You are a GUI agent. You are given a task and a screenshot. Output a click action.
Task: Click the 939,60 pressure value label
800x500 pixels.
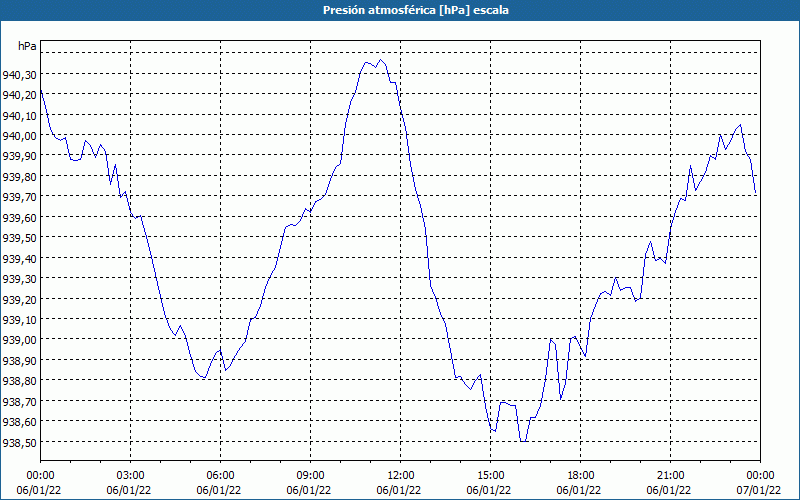19,217
